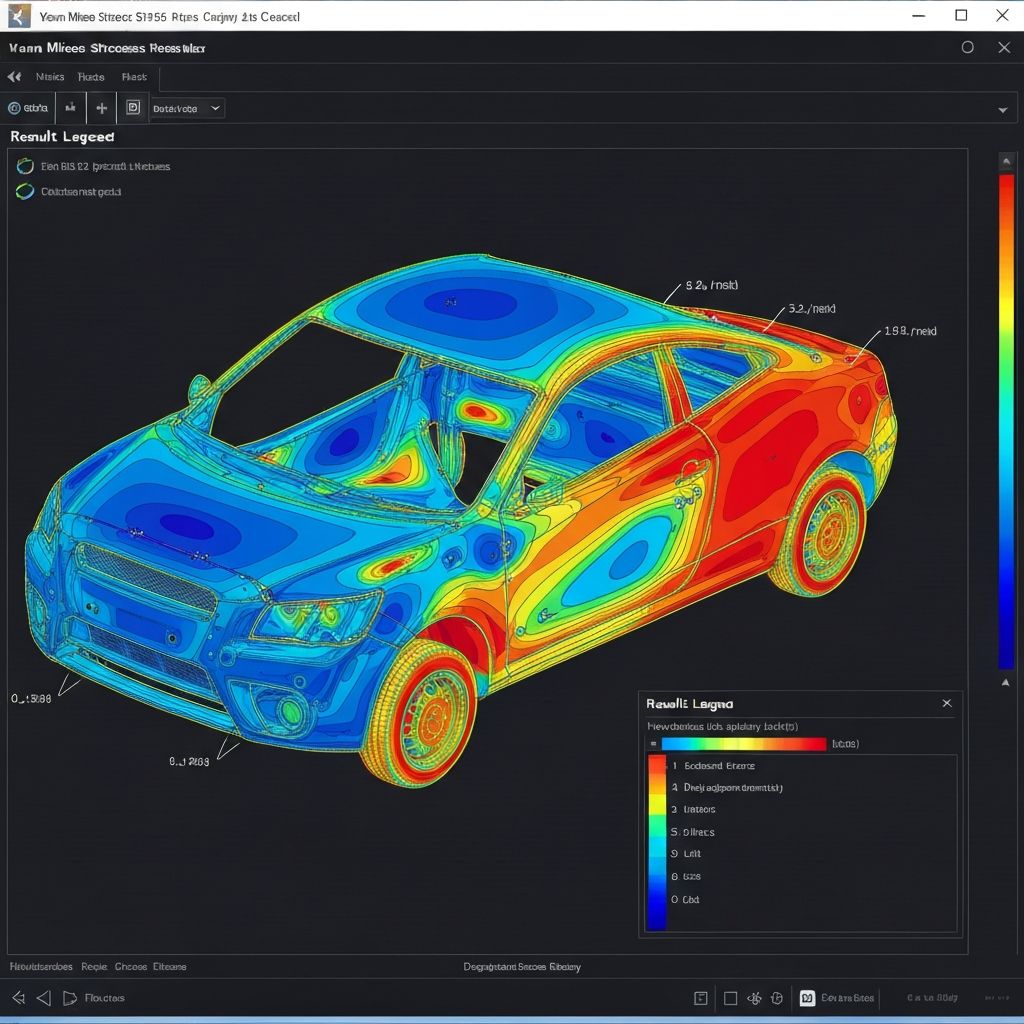Select the fit-view frame icon in the bottom bar
The height and width of the screenshot is (1024, 1024).
[x=702, y=997]
